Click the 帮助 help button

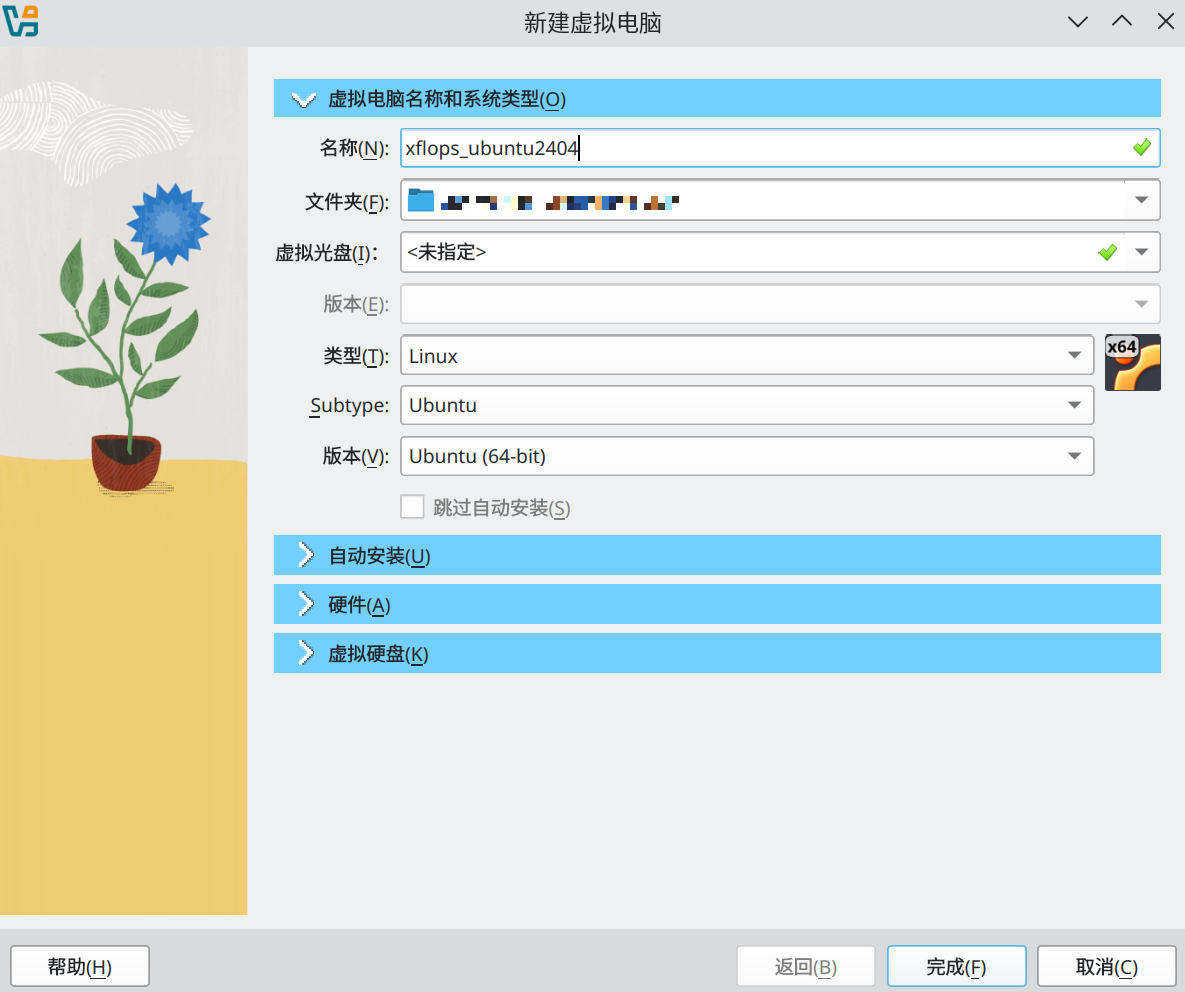(80, 966)
